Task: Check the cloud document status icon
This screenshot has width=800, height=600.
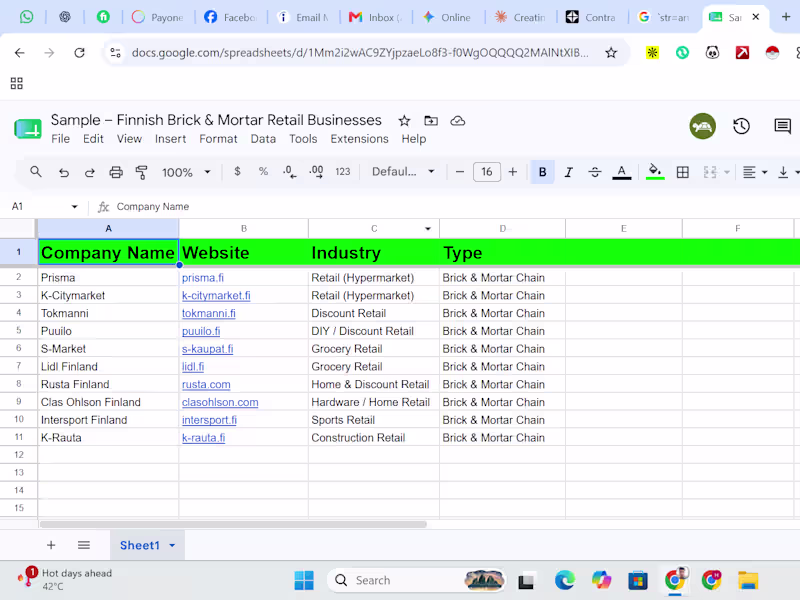Action: (x=458, y=121)
